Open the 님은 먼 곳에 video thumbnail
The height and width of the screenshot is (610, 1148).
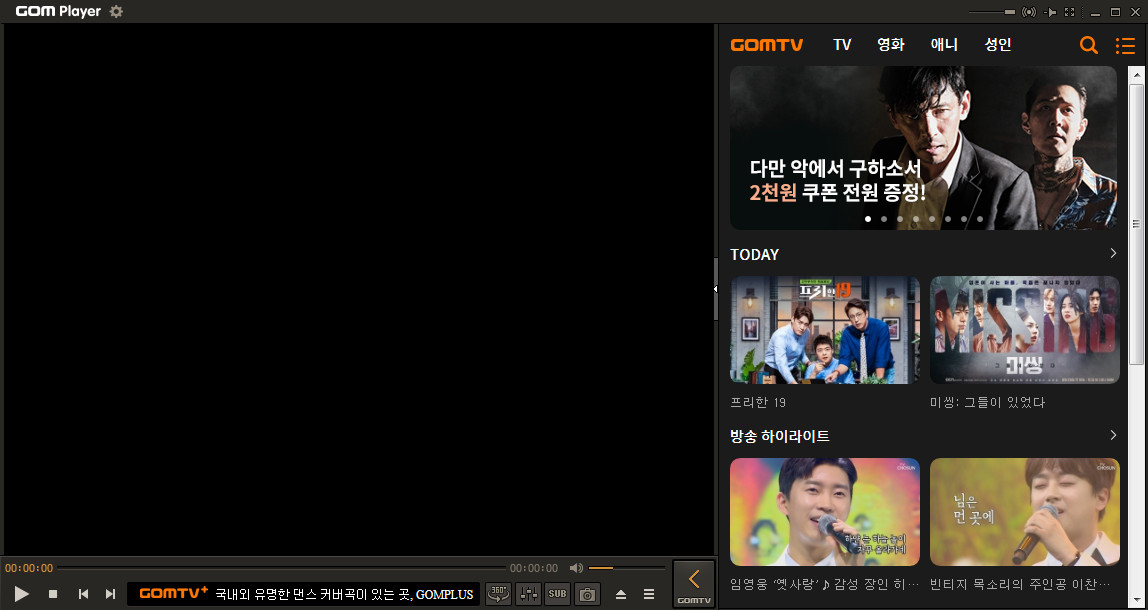click(x=1024, y=512)
